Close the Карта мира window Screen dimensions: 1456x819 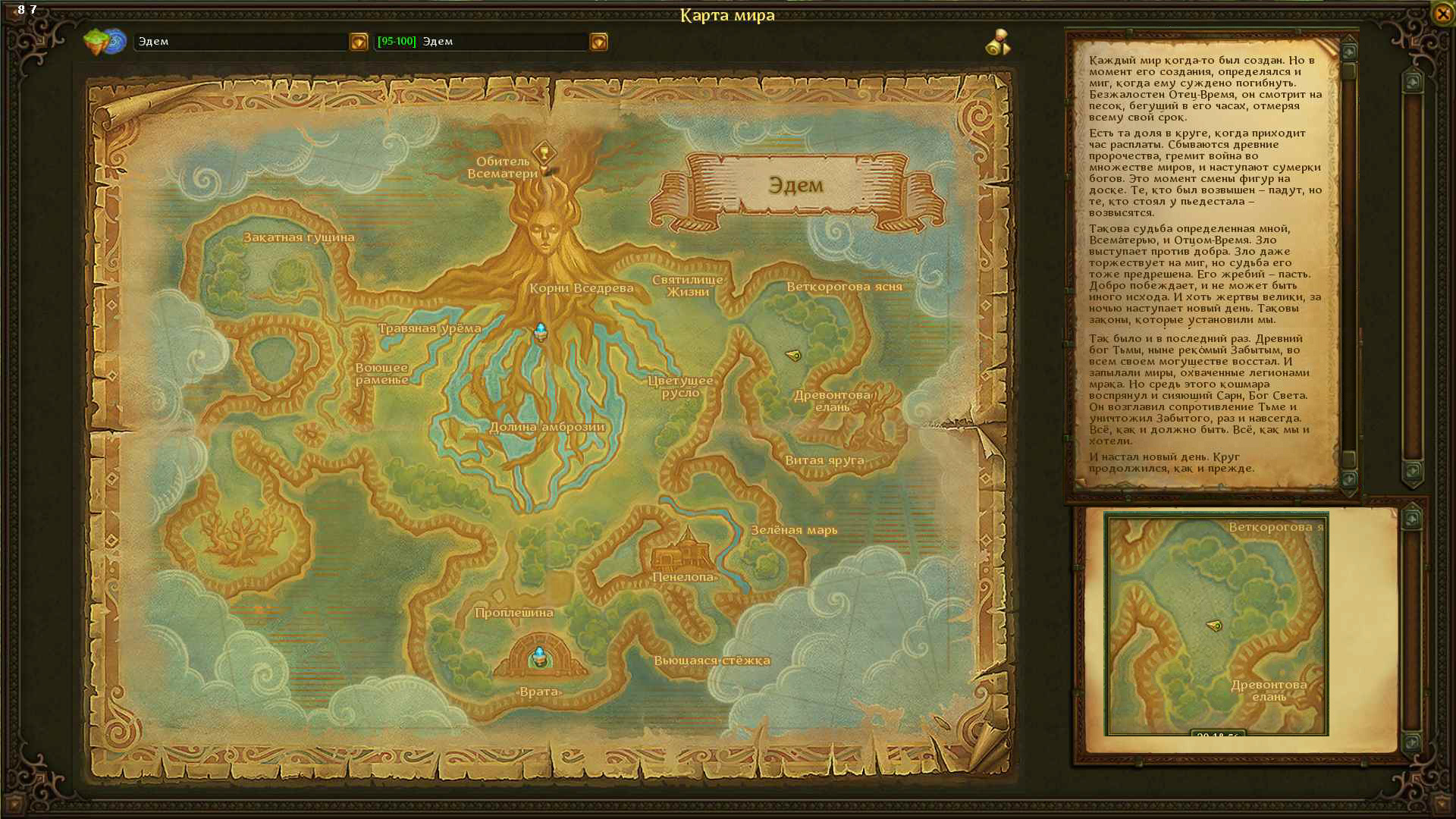(x=1442, y=14)
